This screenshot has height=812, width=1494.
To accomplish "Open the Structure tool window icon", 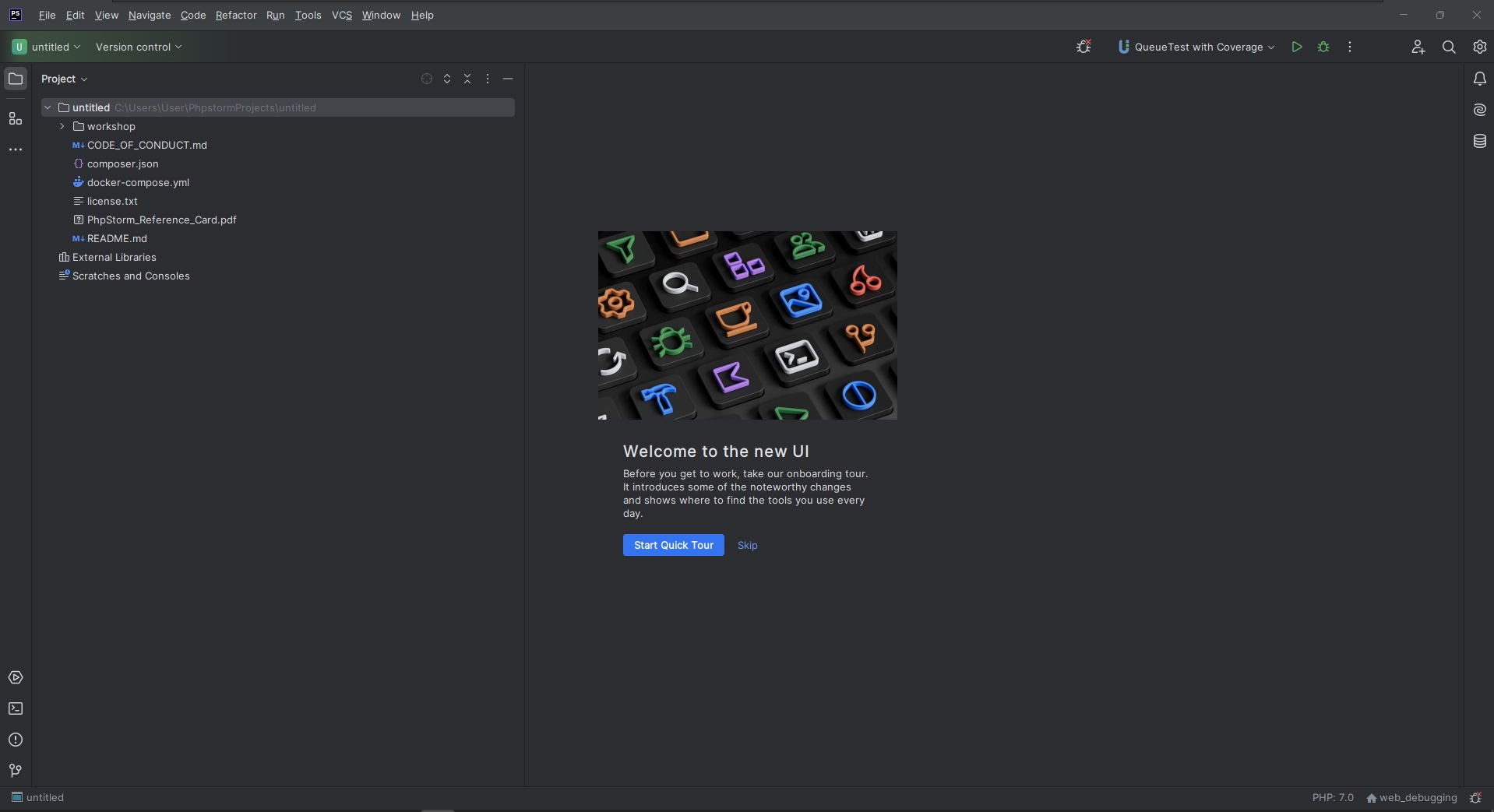I will pos(16,119).
